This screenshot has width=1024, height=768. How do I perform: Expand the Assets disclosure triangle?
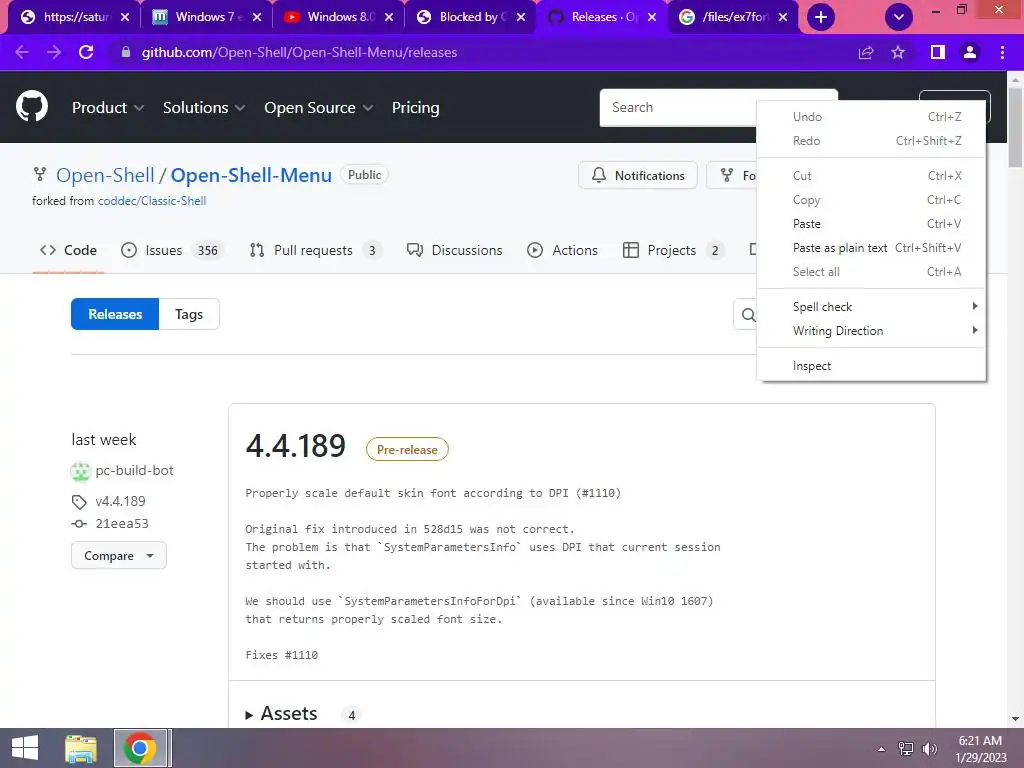[249, 715]
